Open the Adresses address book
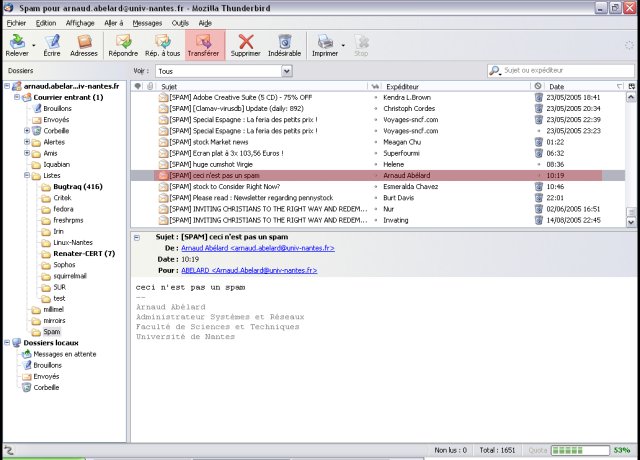 (85, 45)
